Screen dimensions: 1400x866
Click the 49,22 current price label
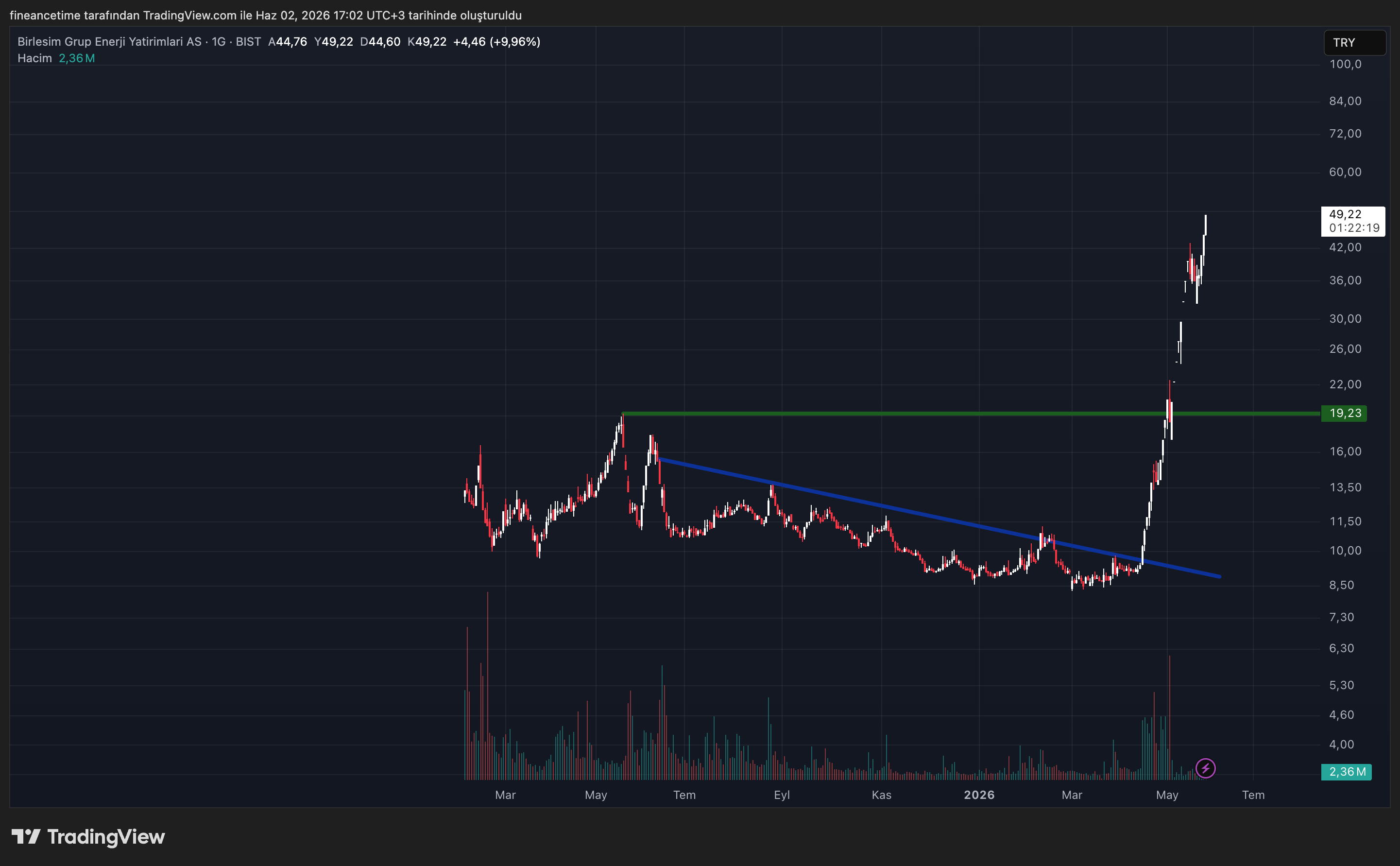coord(1353,221)
